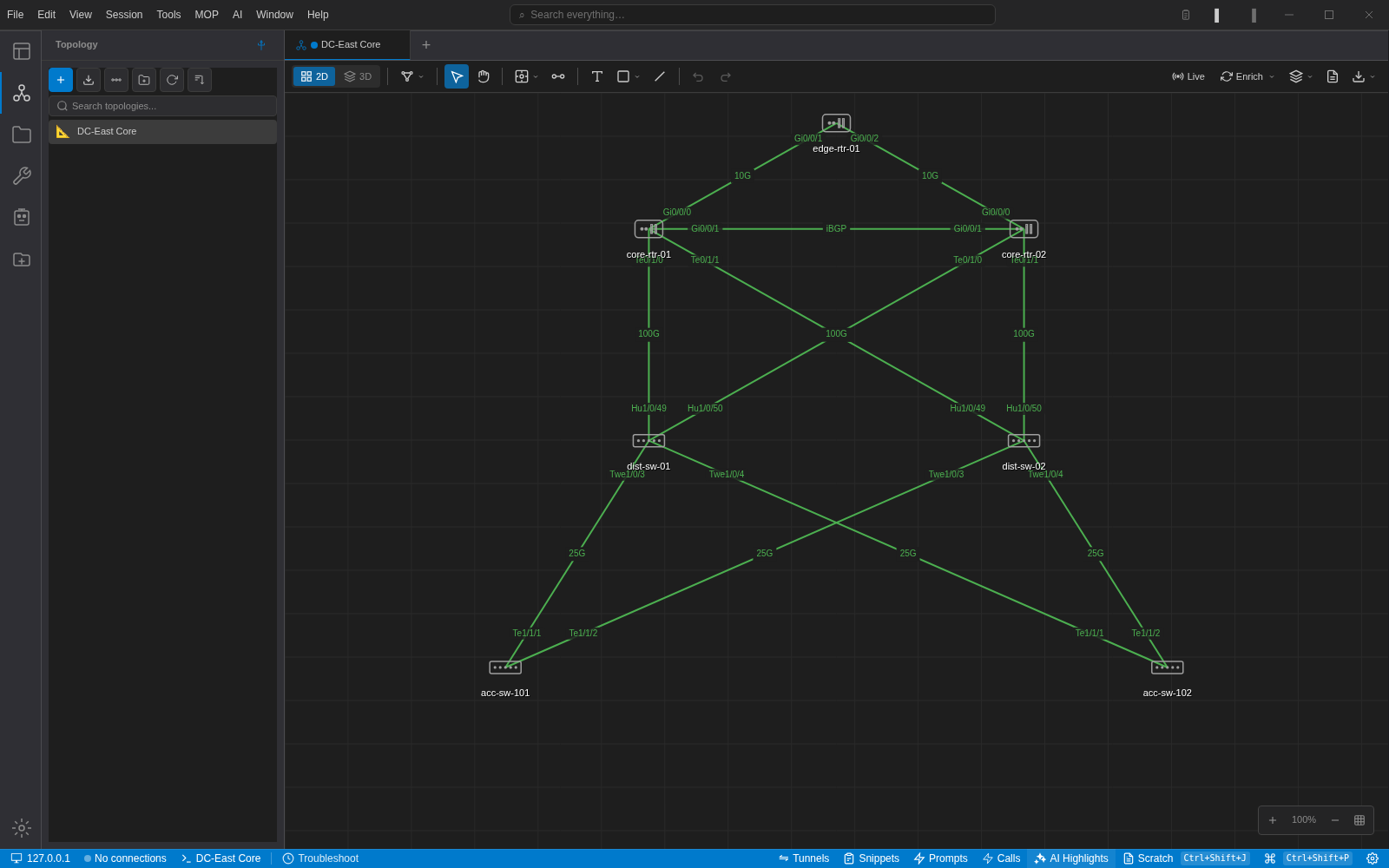Expand the layout options dropdown
Viewport: 1389px width, 868px height.
point(412,76)
